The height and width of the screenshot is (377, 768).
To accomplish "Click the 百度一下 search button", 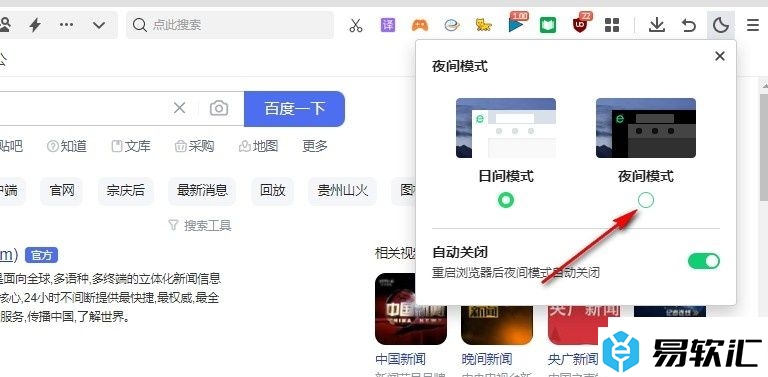I will coord(294,109).
